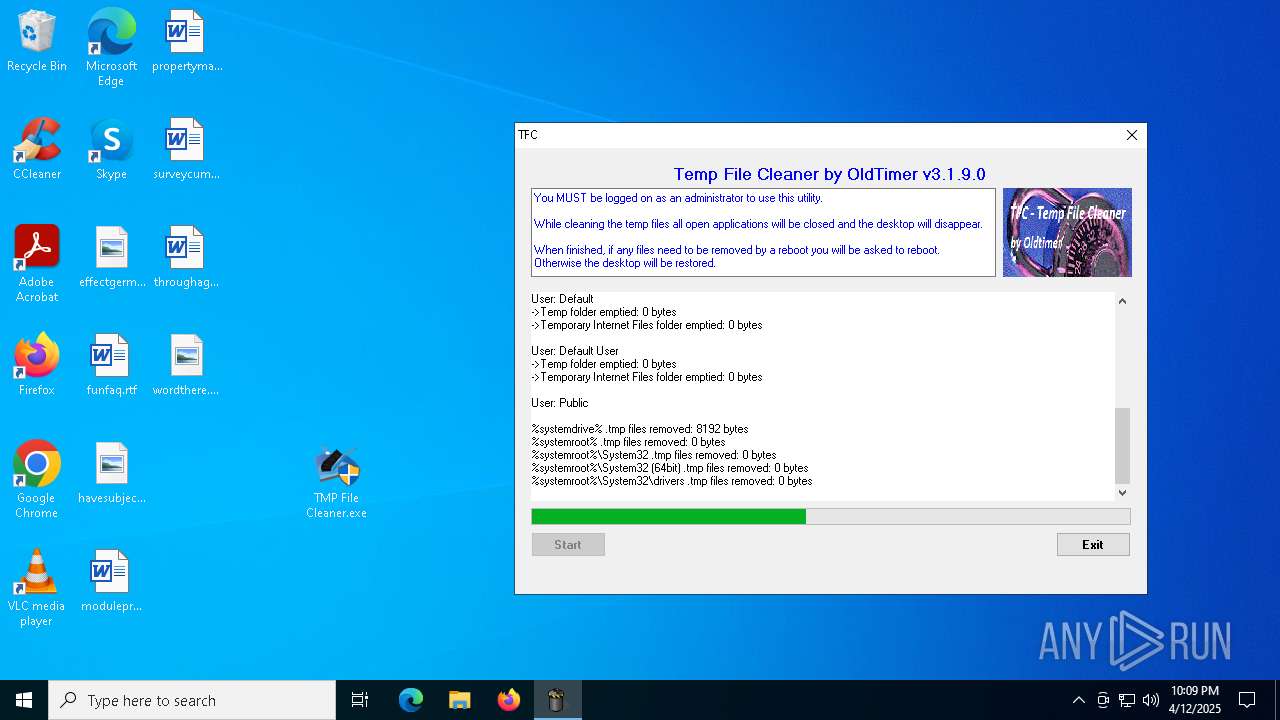Launch Microsoft Edge from the desktop

[111, 47]
